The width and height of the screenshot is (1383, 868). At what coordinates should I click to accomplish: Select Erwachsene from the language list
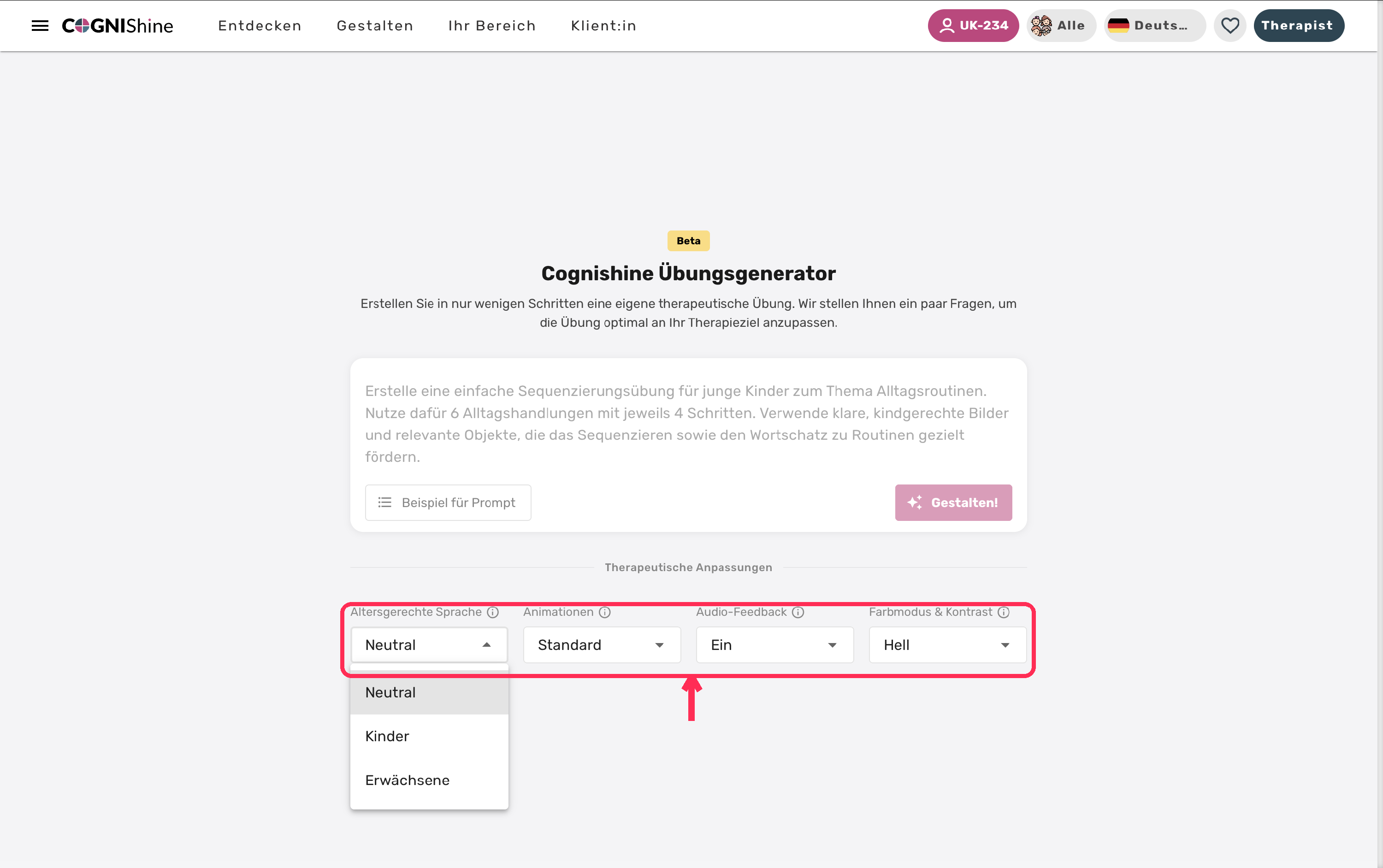coord(429,780)
